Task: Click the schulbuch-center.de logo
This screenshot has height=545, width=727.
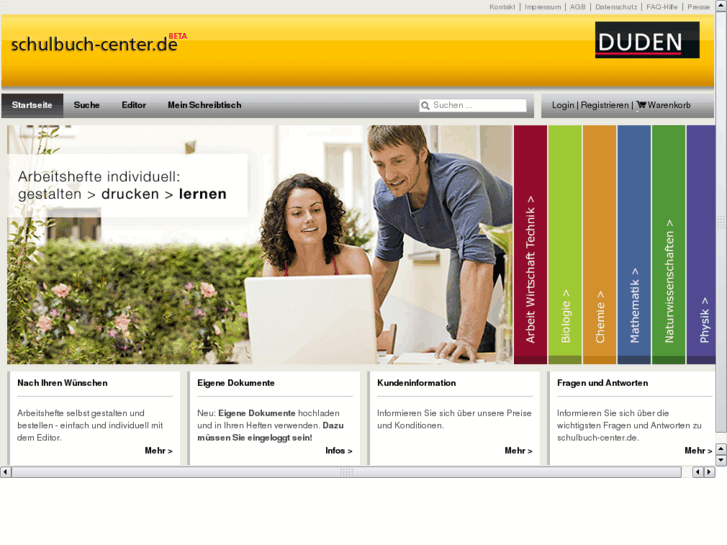Action: click(x=99, y=44)
